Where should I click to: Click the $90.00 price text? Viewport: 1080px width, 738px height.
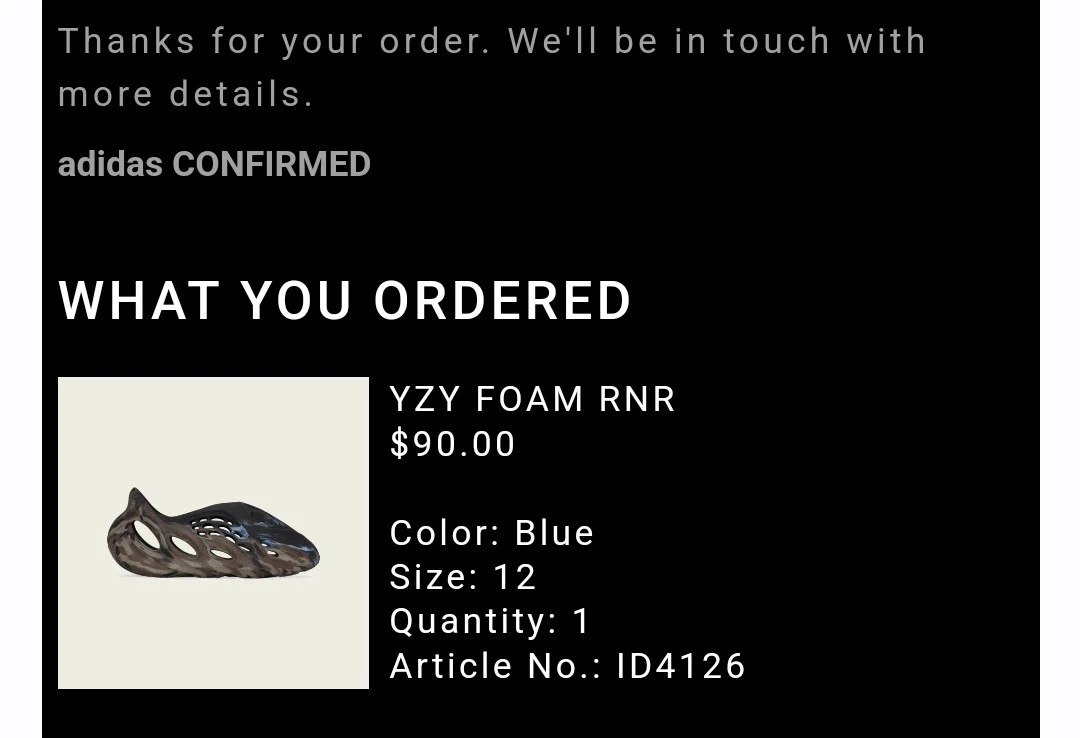453,443
